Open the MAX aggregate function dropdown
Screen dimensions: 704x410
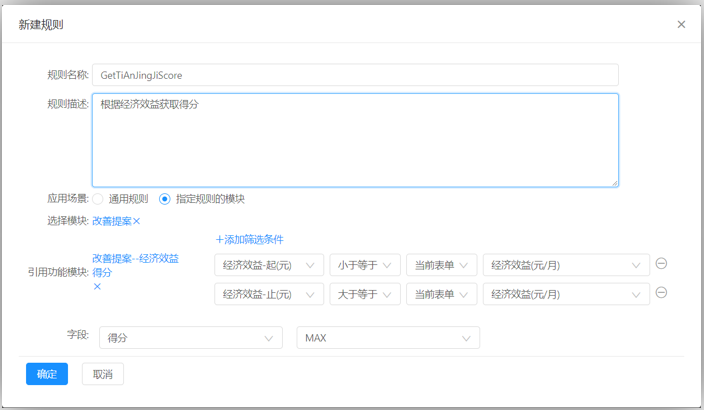pyautogui.click(x=388, y=338)
